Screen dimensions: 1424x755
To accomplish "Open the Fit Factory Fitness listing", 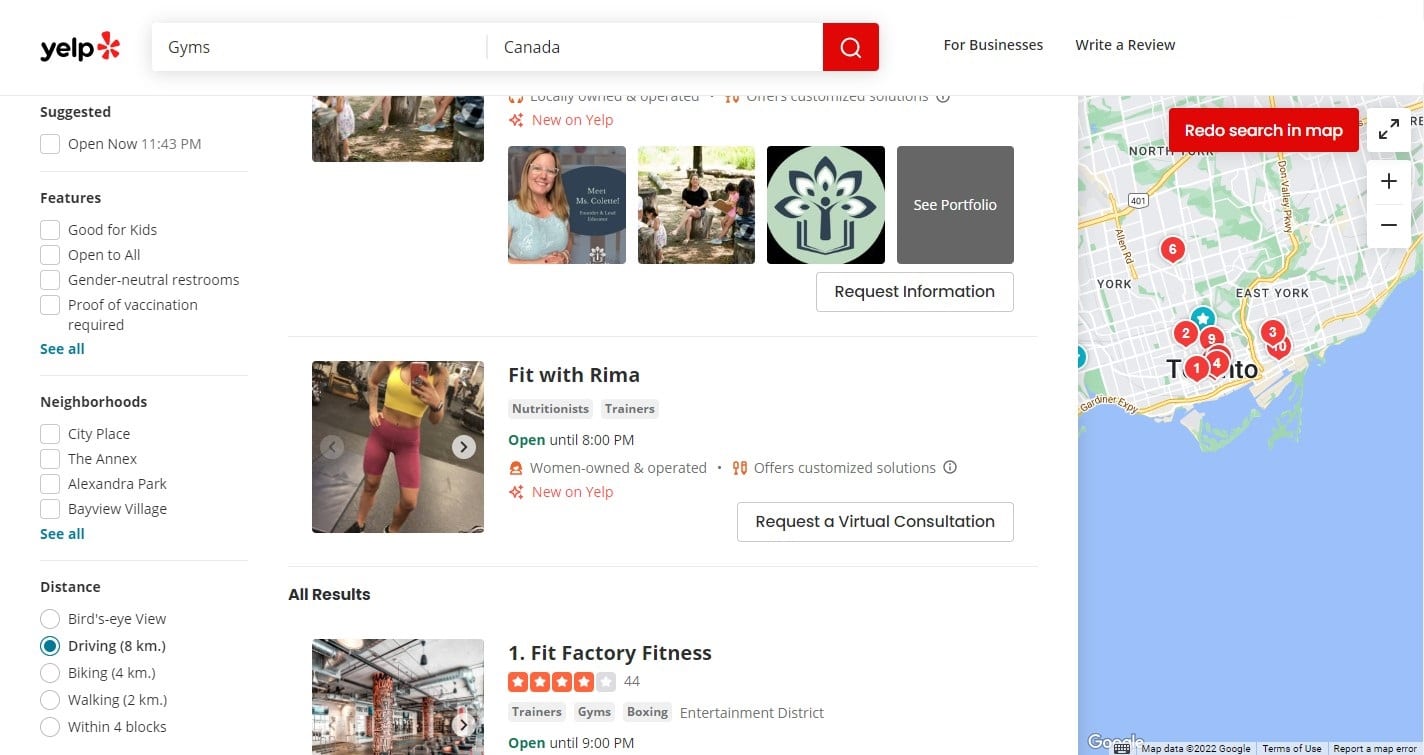I will tap(610, 652).
